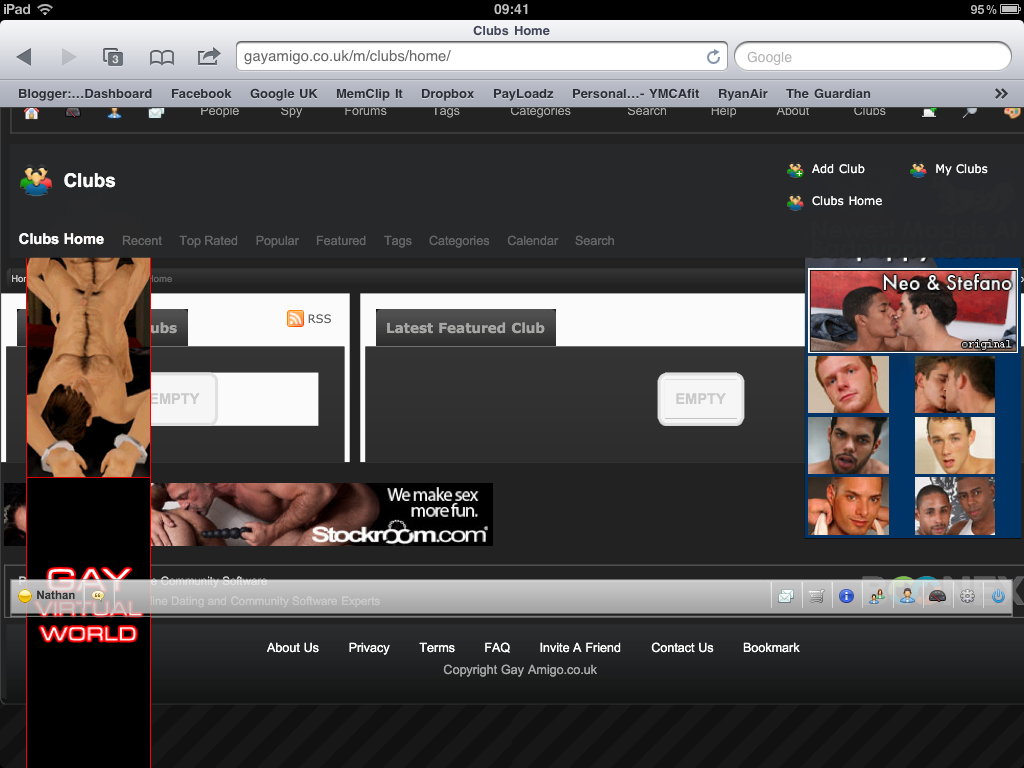
Task: Open the Safari bookmarks book icon
Action: point(161,57)
